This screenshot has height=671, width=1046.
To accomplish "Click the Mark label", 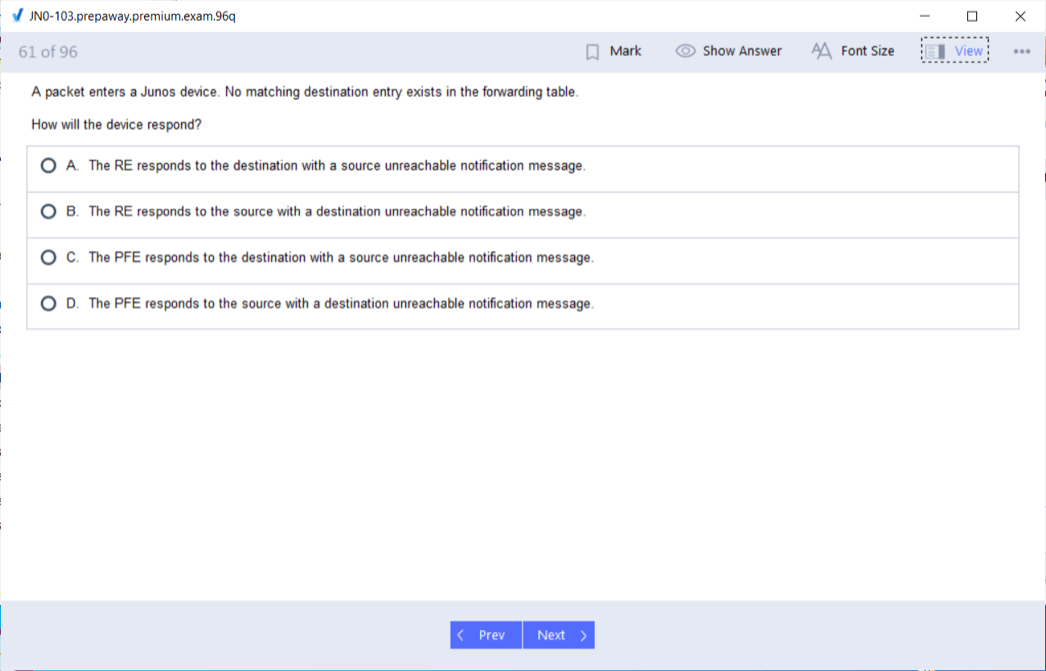I will tap(625, 51).
